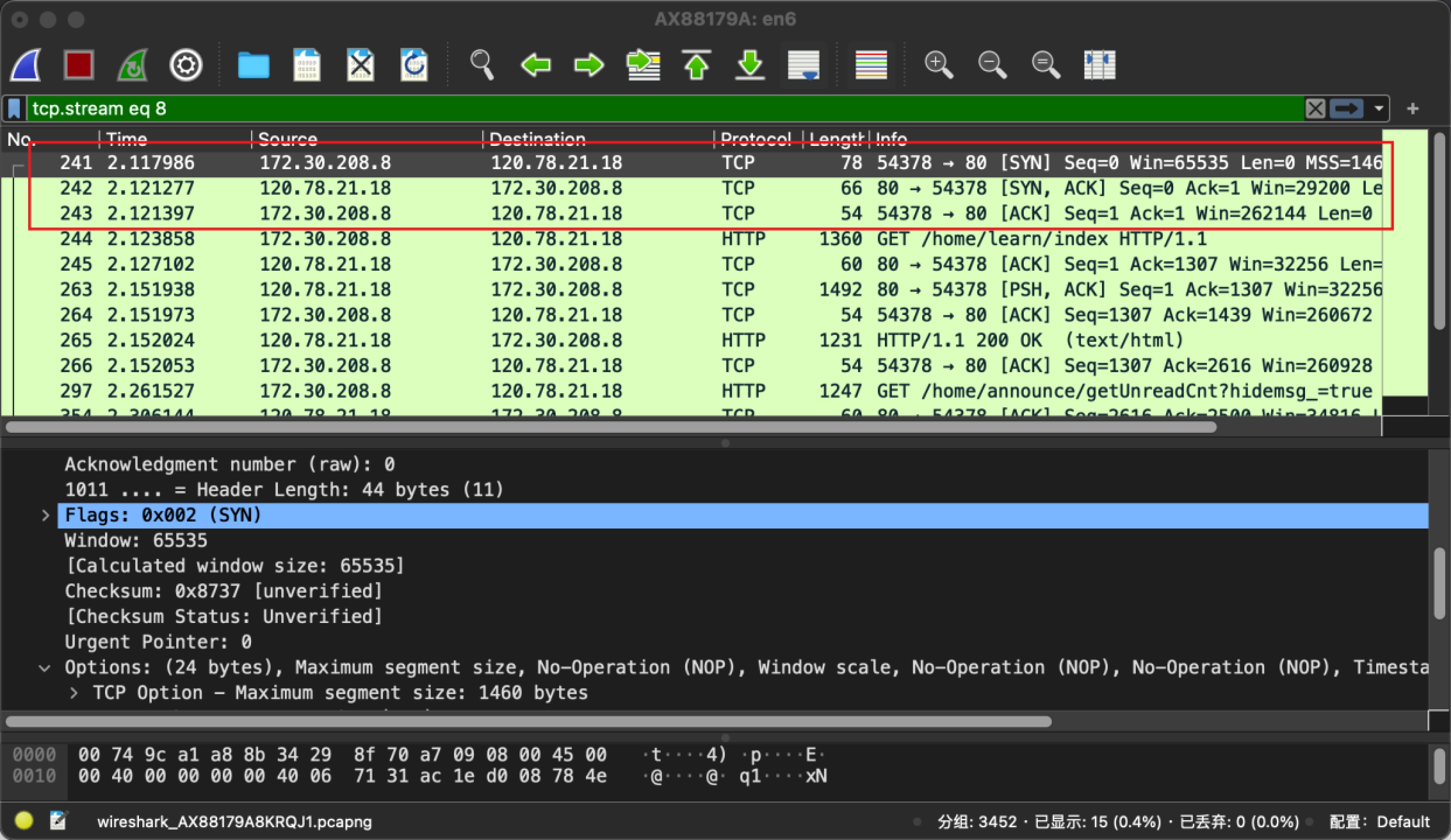Jump to the first packet
Screen dimensions: 1451x840
696,65
